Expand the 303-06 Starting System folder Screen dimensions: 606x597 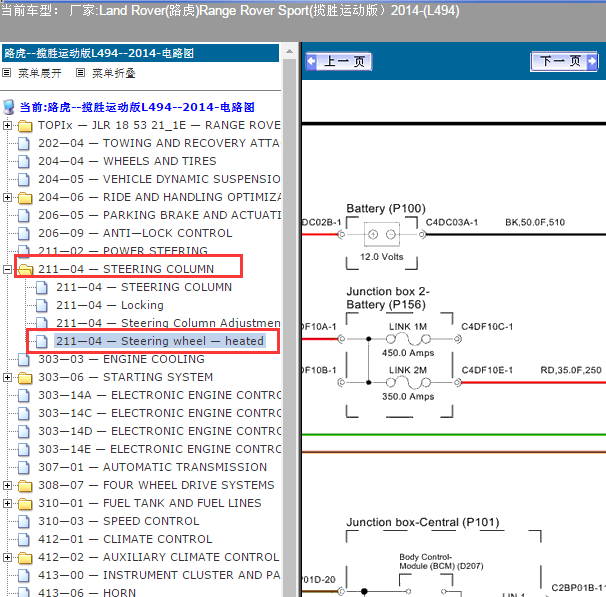pyautogui.click(x=7, y=377)
